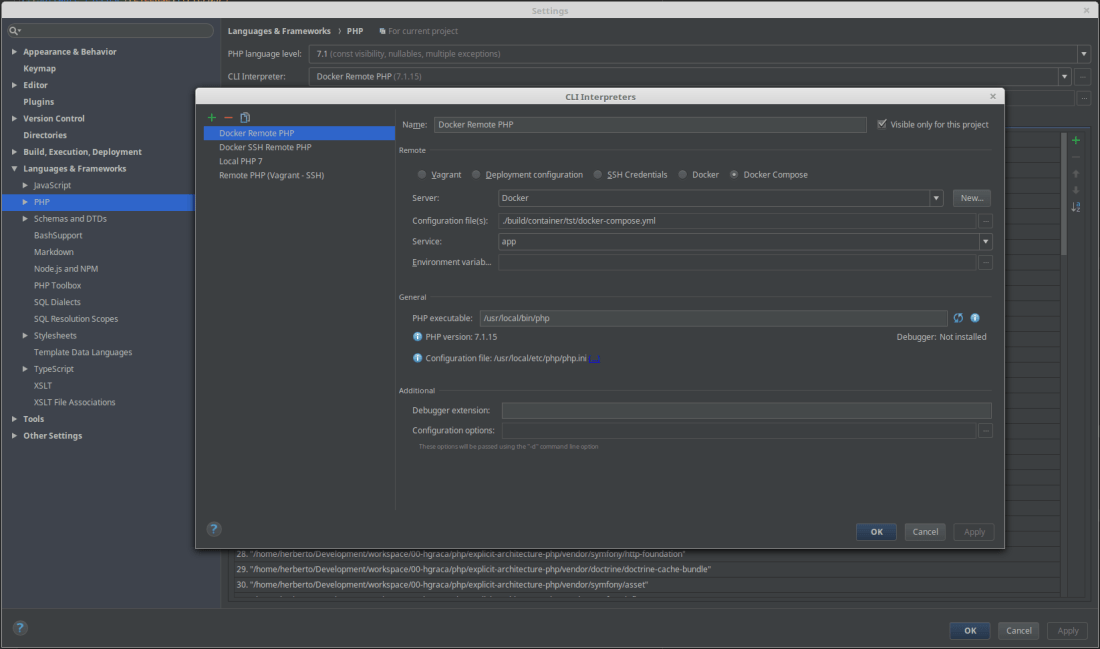This screenshot has width=1100, height=649.
Task: Click the Environment variables input field
Action: [735, 261]
